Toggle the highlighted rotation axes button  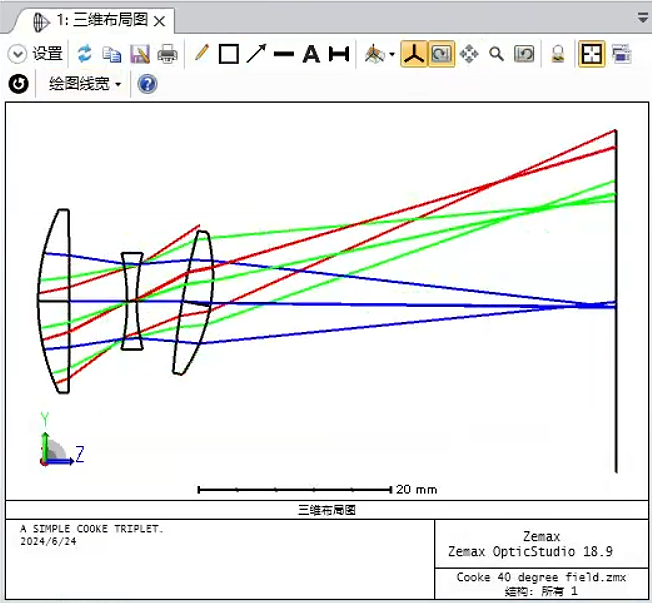(x=414, y=54)
